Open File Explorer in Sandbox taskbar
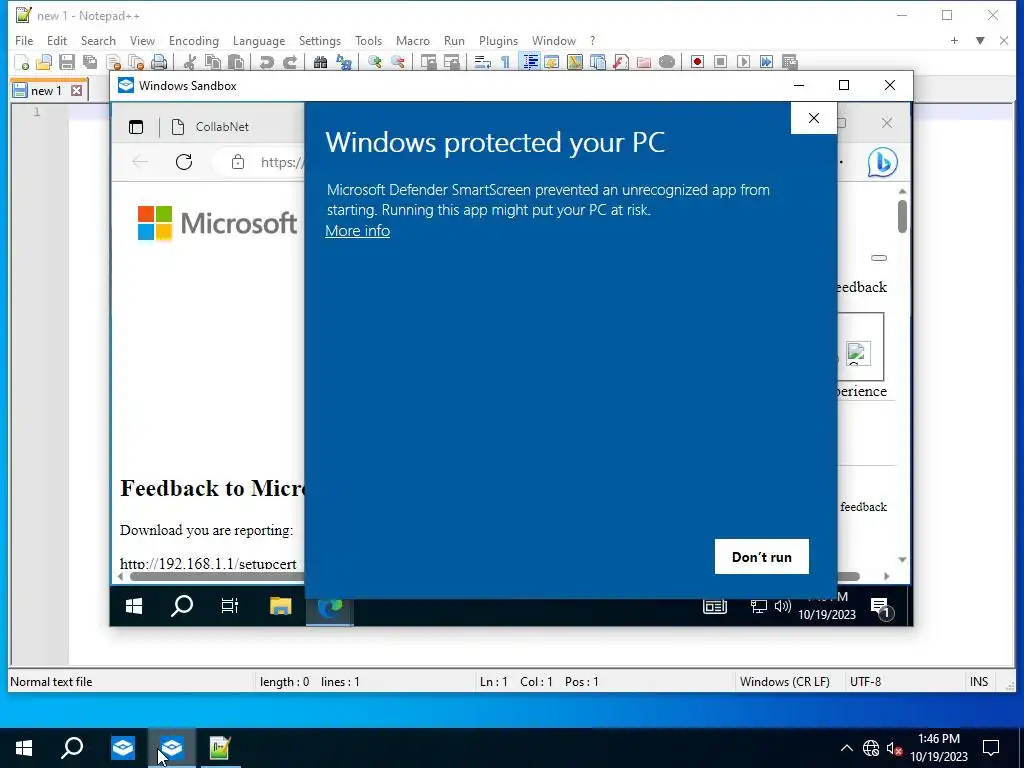The image size is (1024, 768). [280, 607]
